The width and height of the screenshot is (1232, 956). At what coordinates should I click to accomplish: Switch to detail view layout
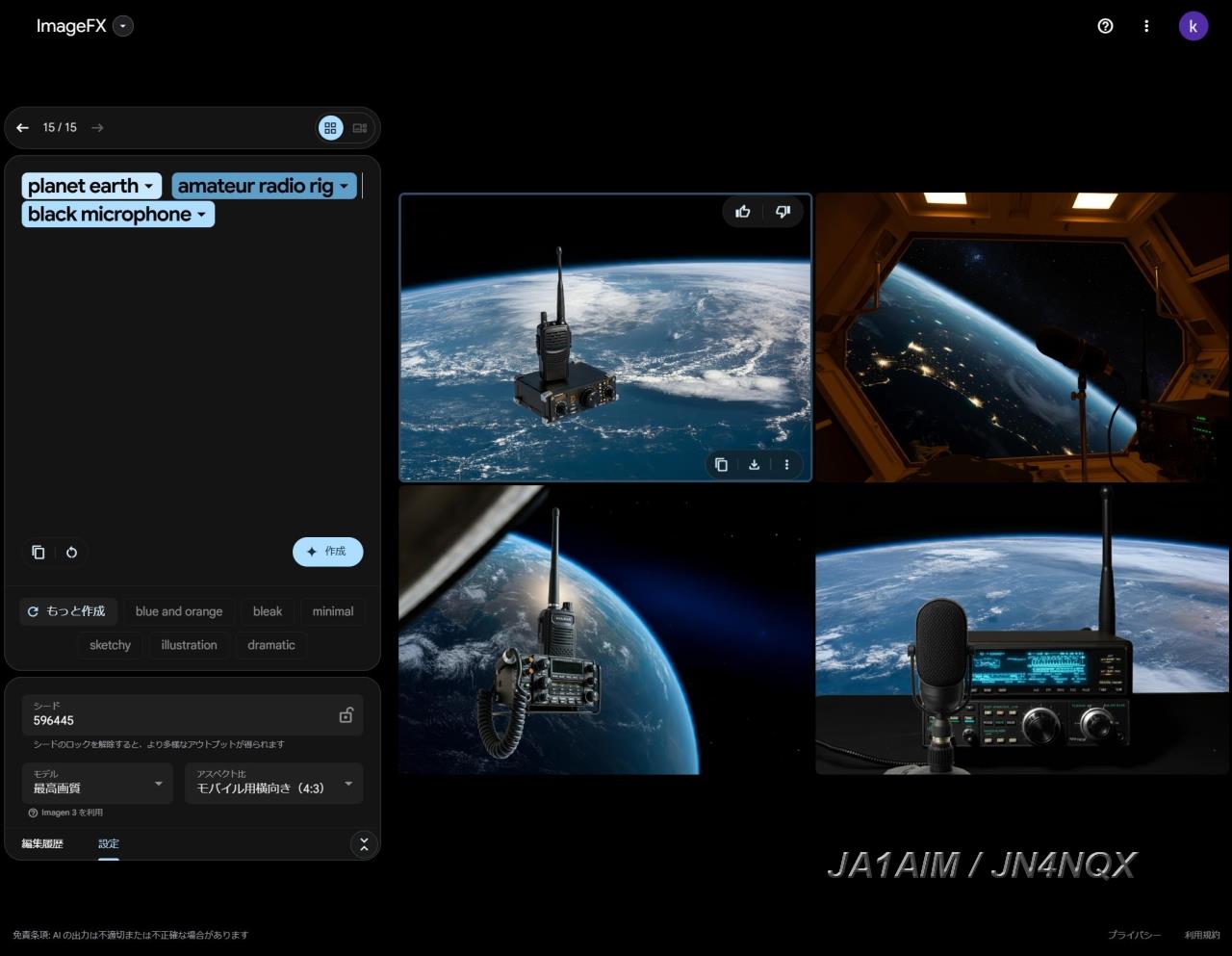[x=360, y=128]
